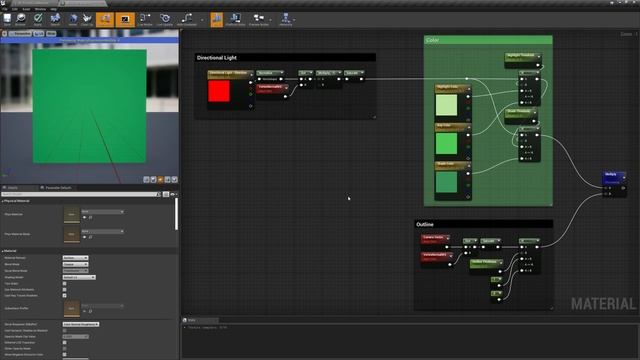Open the File menu
640x360 pixels.
pyautogui.click(x=4, y=9)
